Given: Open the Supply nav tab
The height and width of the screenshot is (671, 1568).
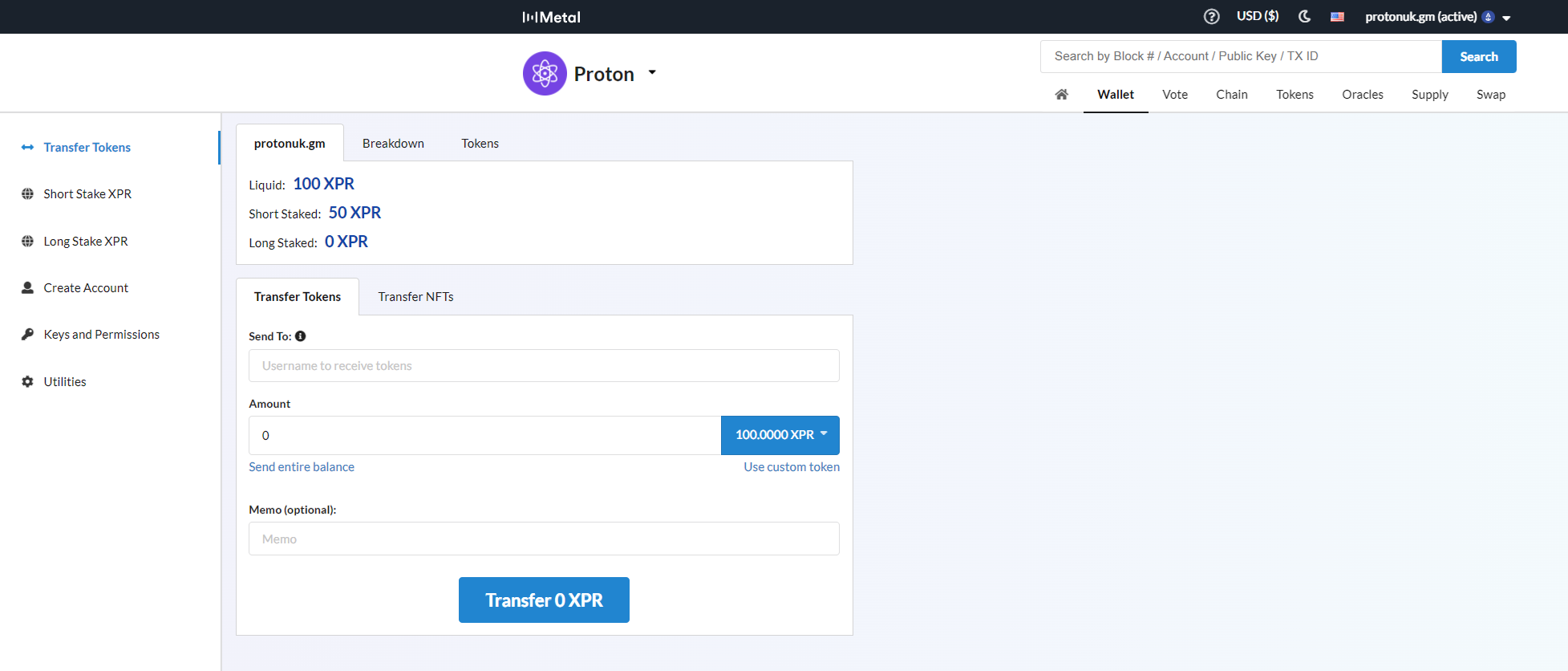Looking at the screenshot, I should pyautogui.click(x=1430, y=95).
